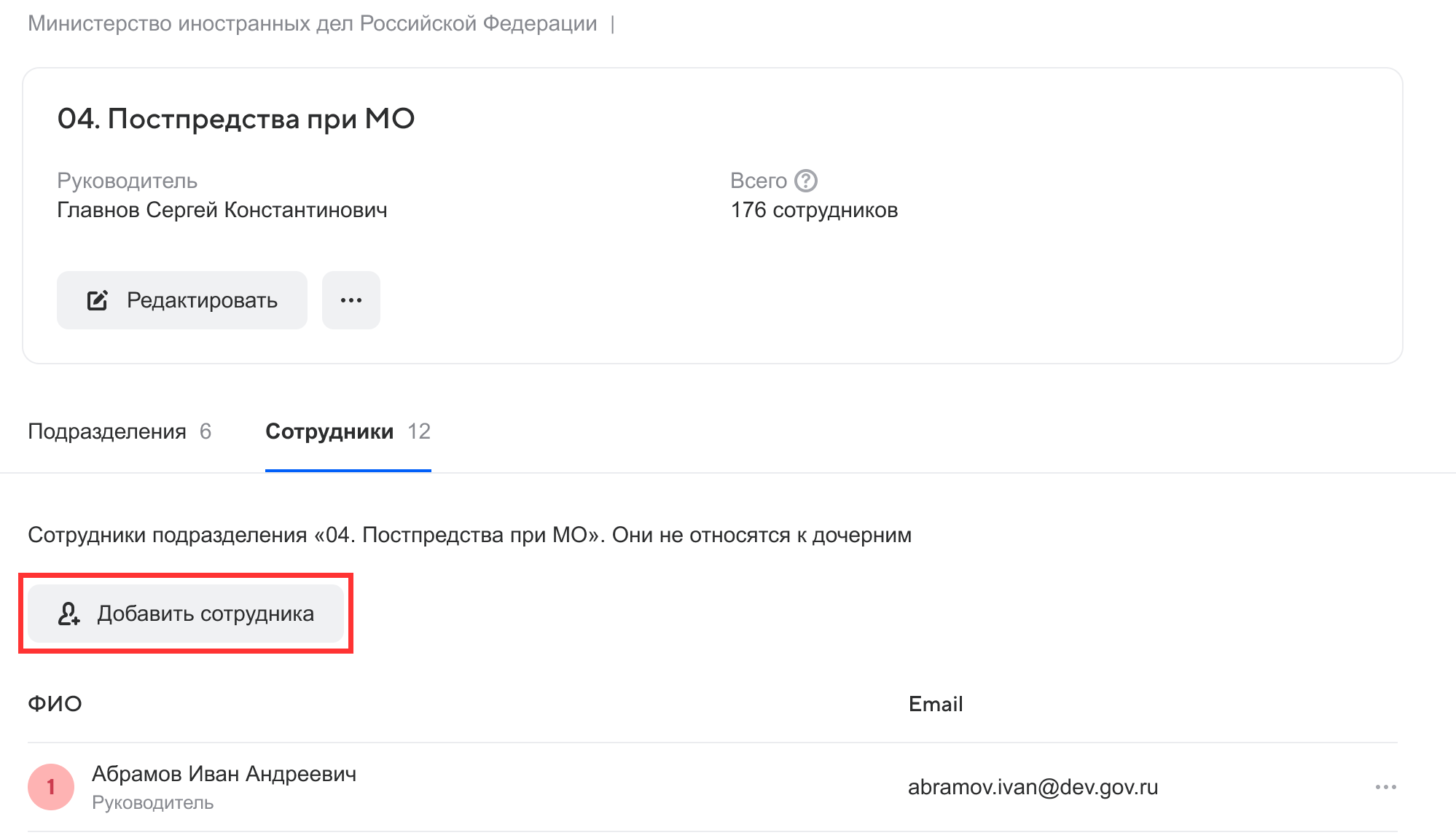Click the pencil icon on the Редактировать button
The height and width of the screenshot is (838, 1456).
[98, 300]
